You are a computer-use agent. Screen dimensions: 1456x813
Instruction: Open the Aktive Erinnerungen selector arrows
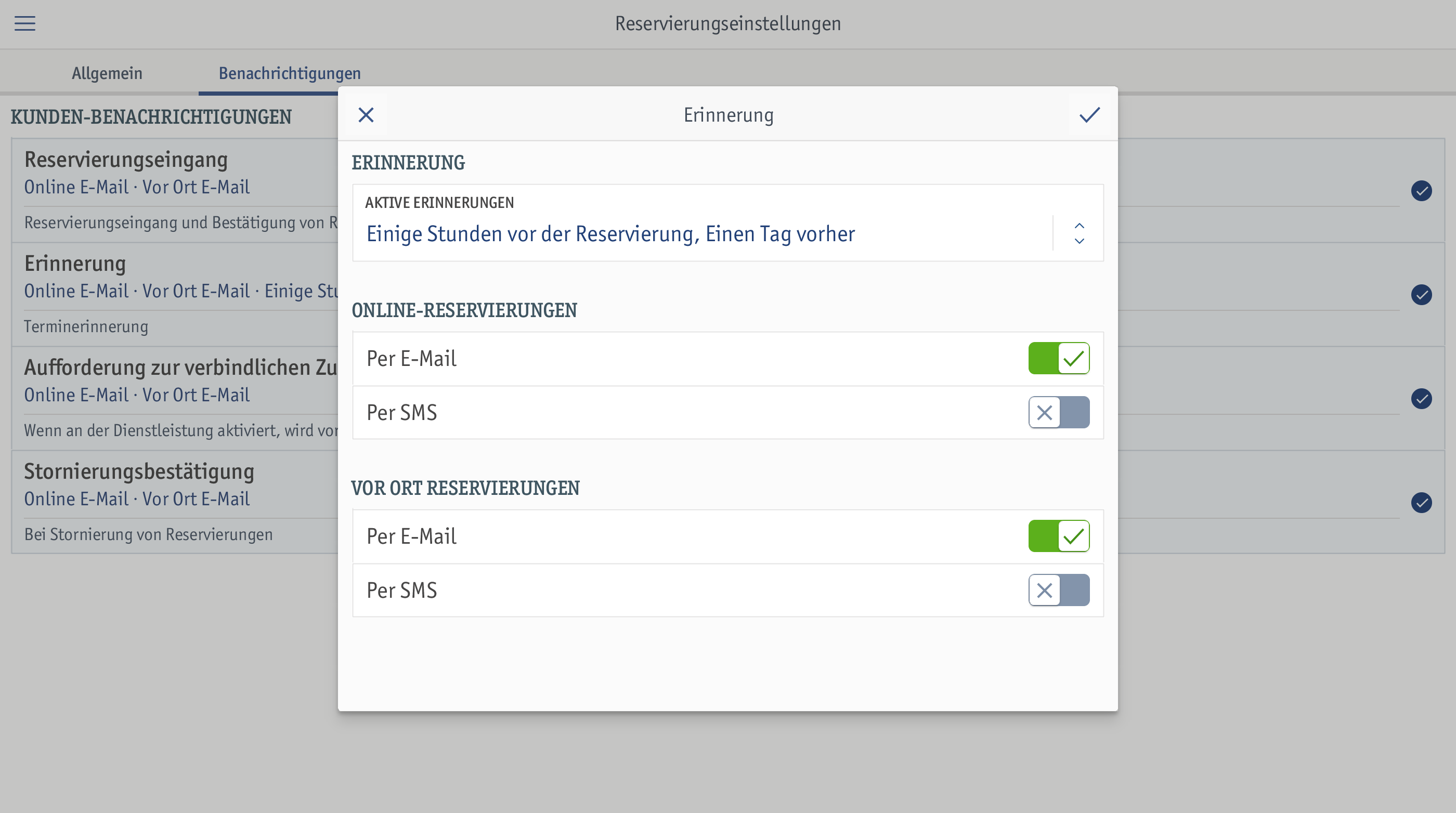click(1079, 233)
